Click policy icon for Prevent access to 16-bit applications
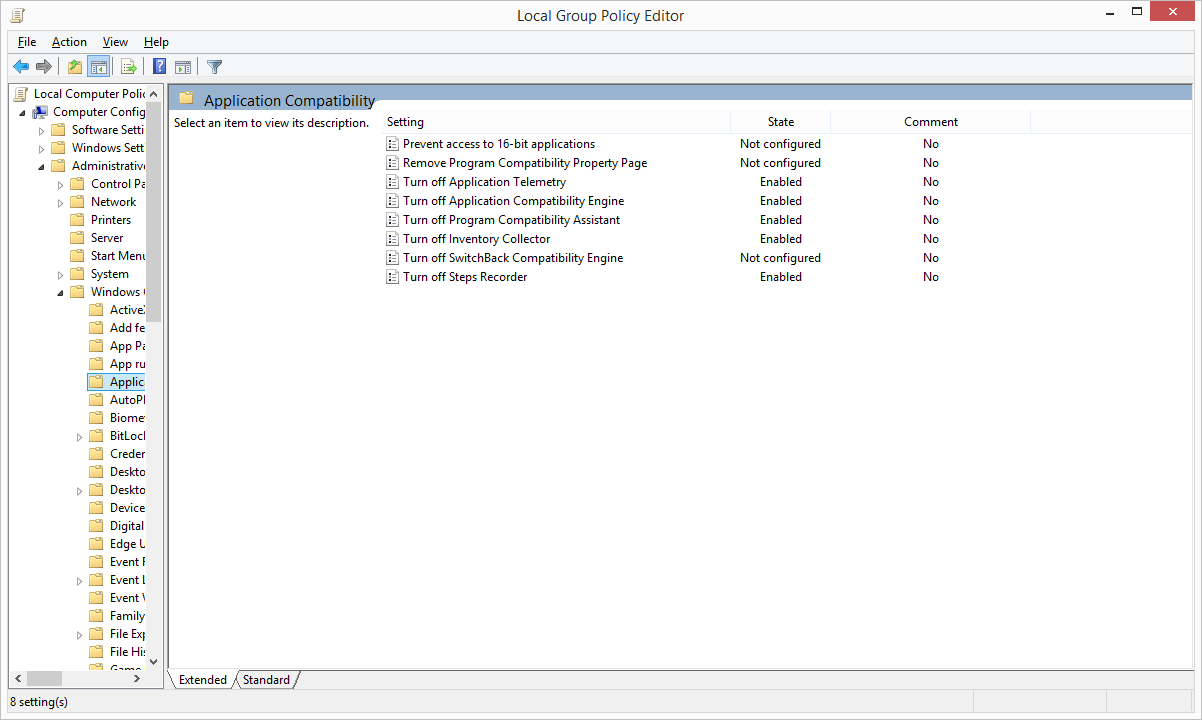The width and height of the screenshot is (1202, 720). pyautogui.click(x=392, y=144)
